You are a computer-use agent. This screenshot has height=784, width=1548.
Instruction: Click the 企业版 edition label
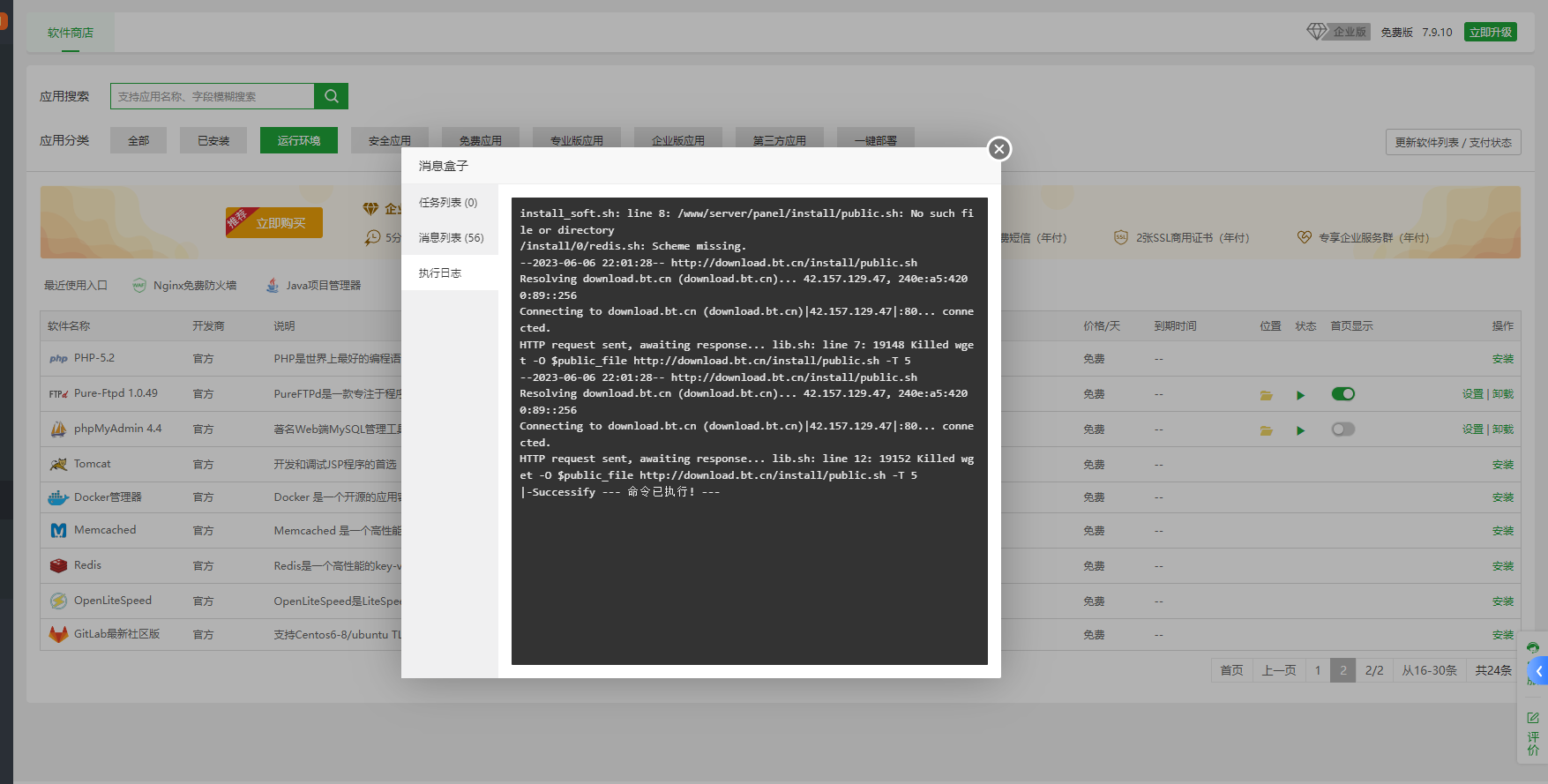1350,32
